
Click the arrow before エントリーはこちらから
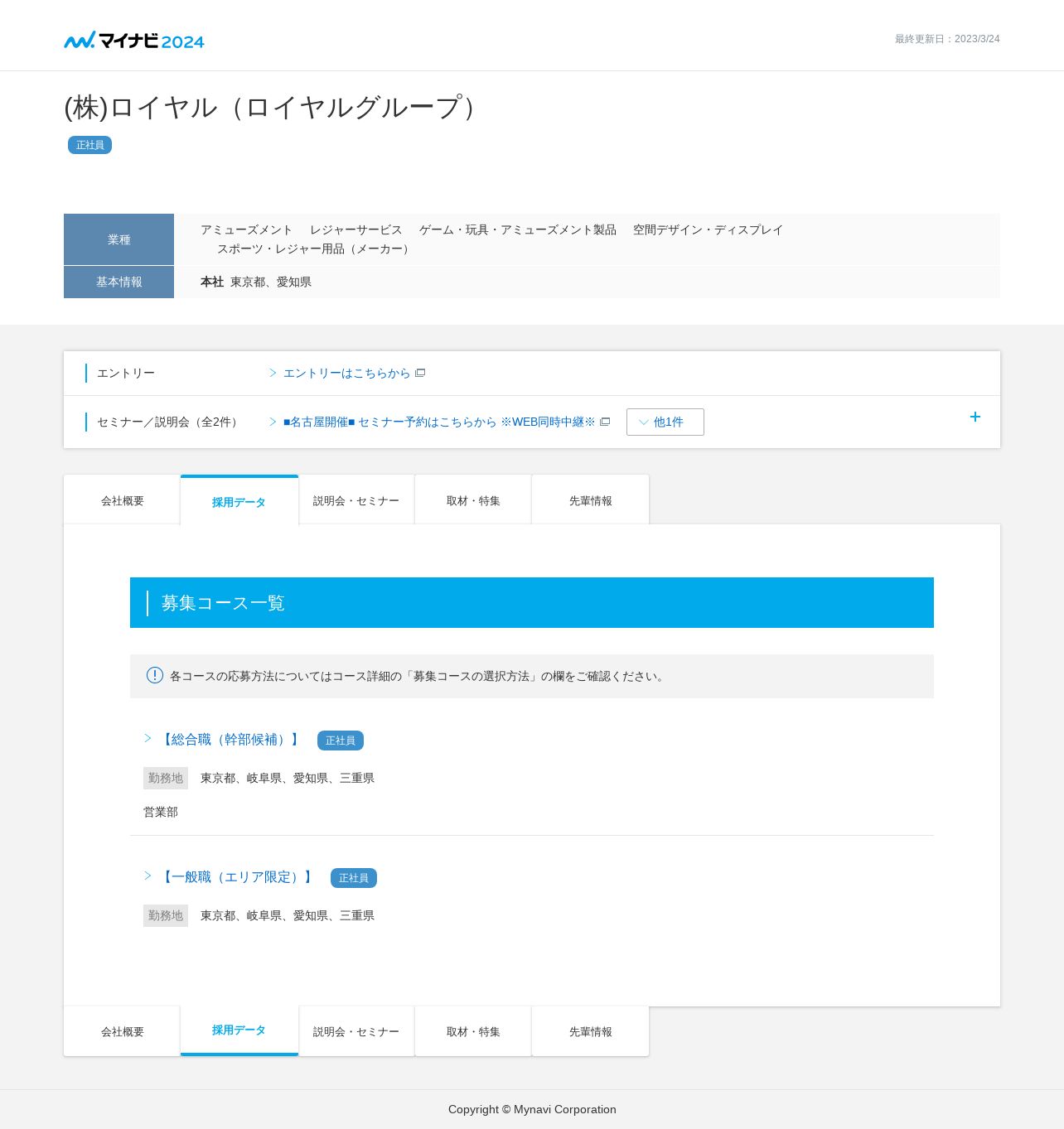click(x=273, y=373)
